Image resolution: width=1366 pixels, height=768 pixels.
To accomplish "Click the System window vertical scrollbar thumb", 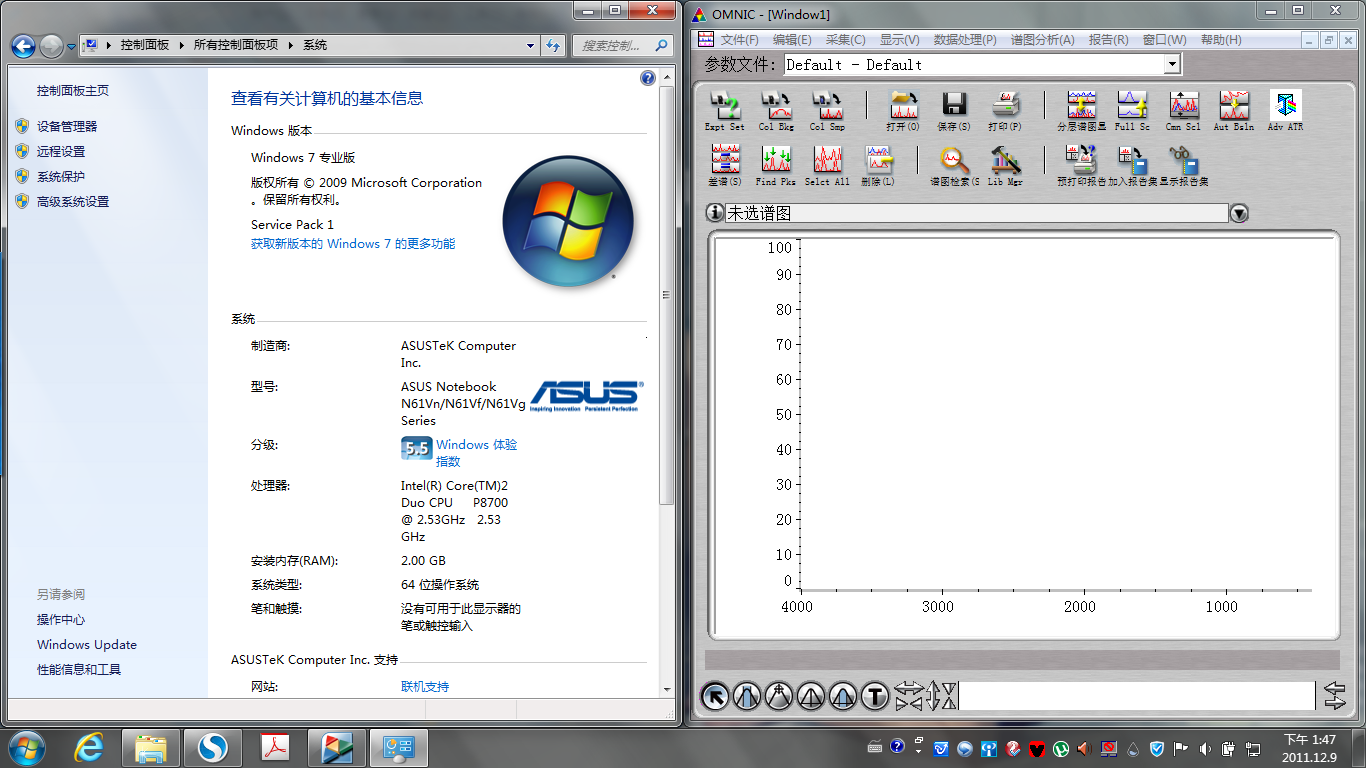I will pos(667,295).
